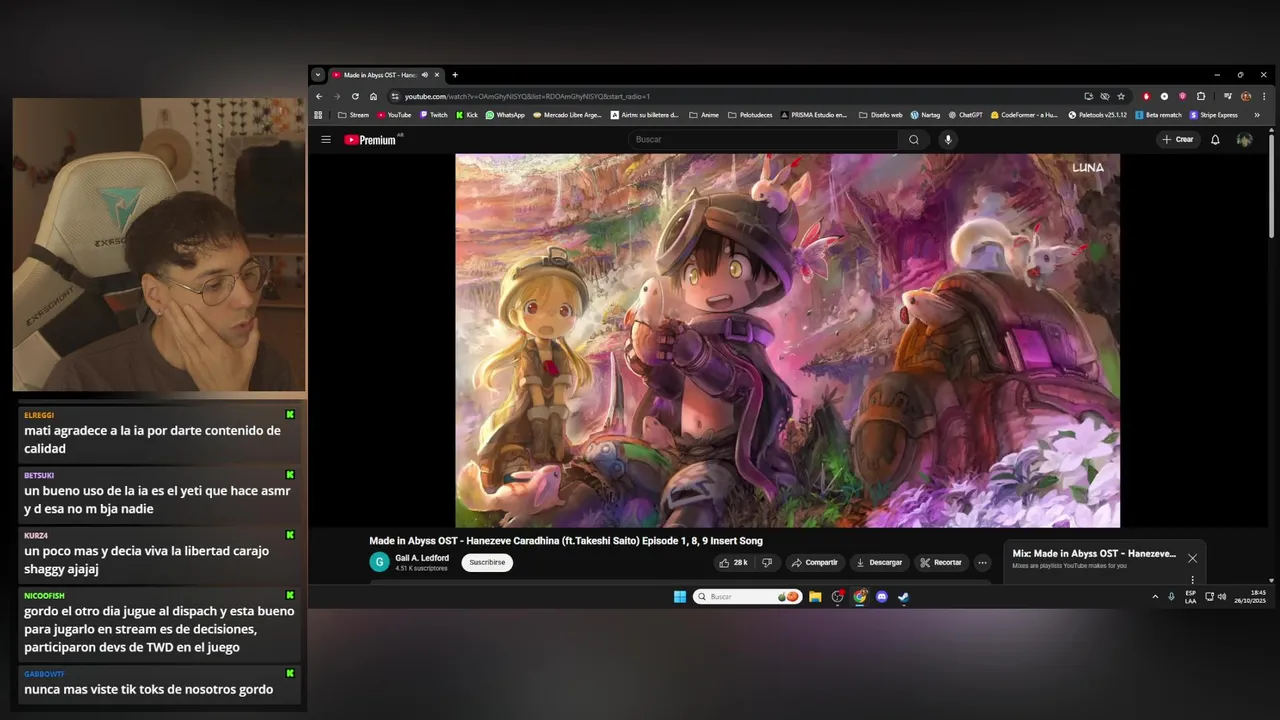Reload the YouTube page
This screenshot has height=720, width=1280.
pos(355,96)
